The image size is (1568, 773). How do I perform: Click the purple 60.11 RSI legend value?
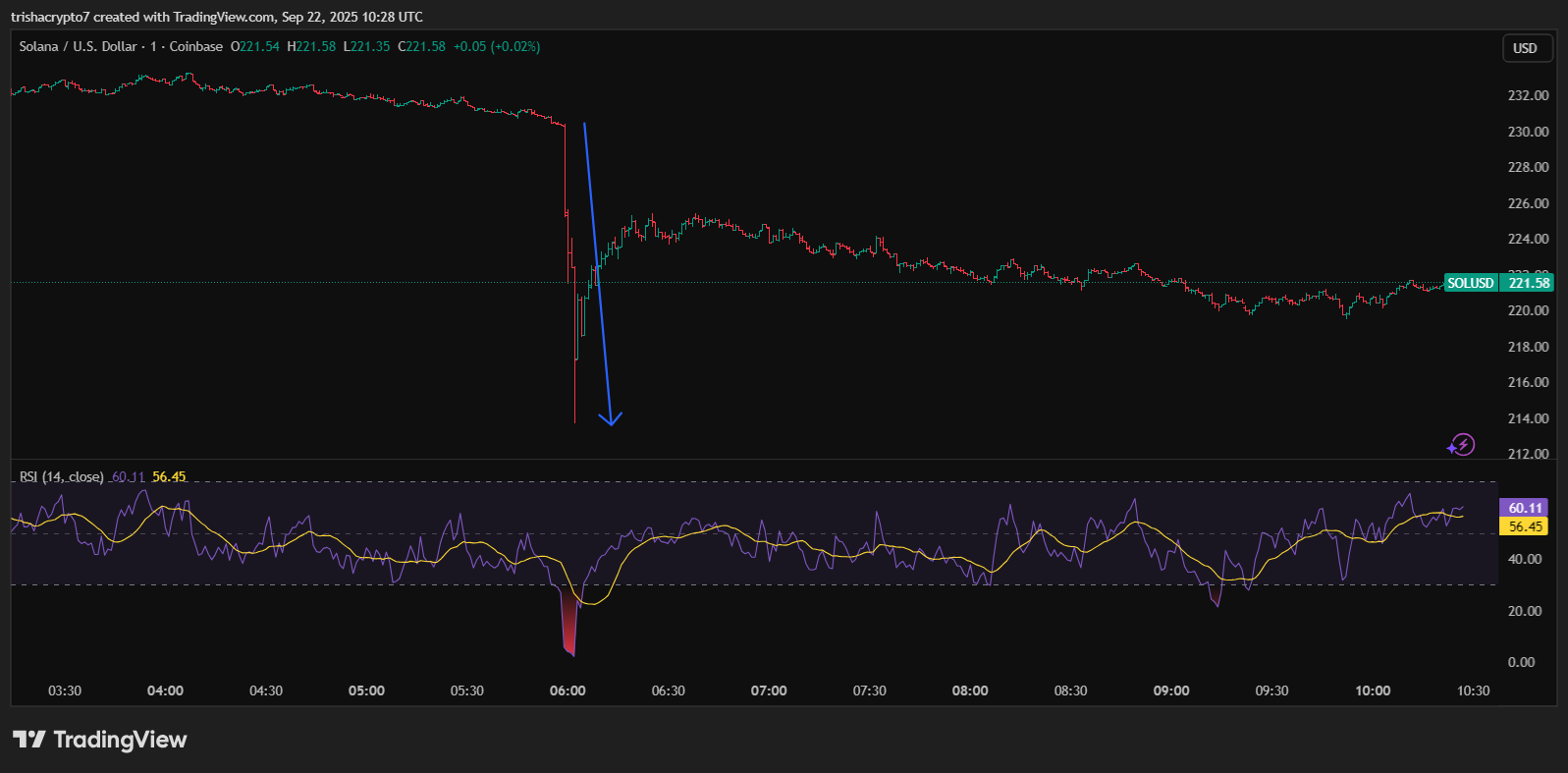(x=128, y=476)
